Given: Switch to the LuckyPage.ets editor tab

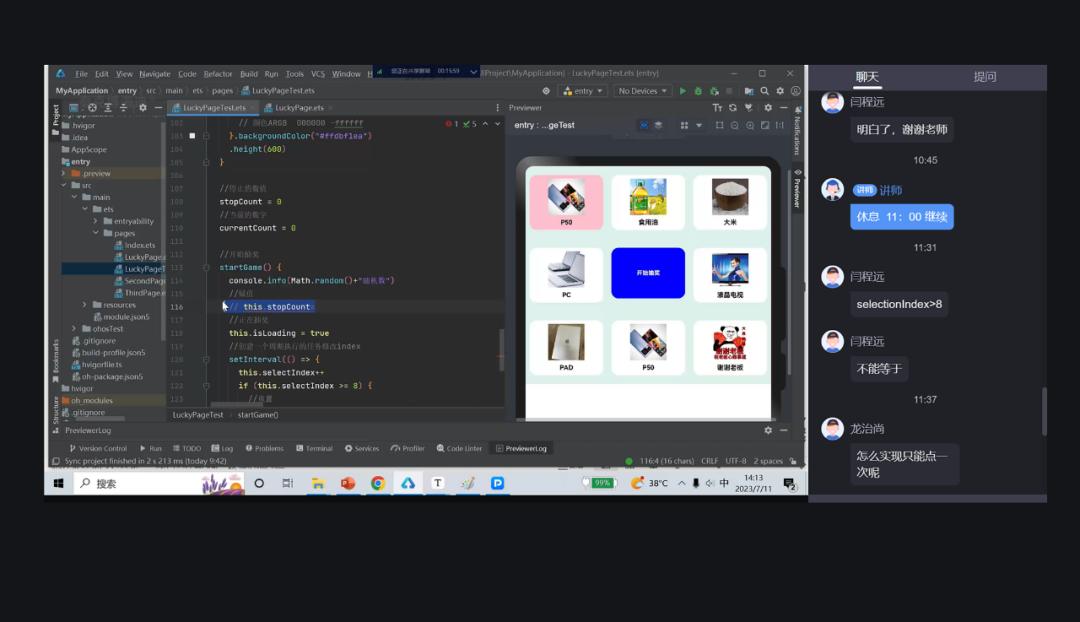Looking at the screenshot, I should point(299,108).
